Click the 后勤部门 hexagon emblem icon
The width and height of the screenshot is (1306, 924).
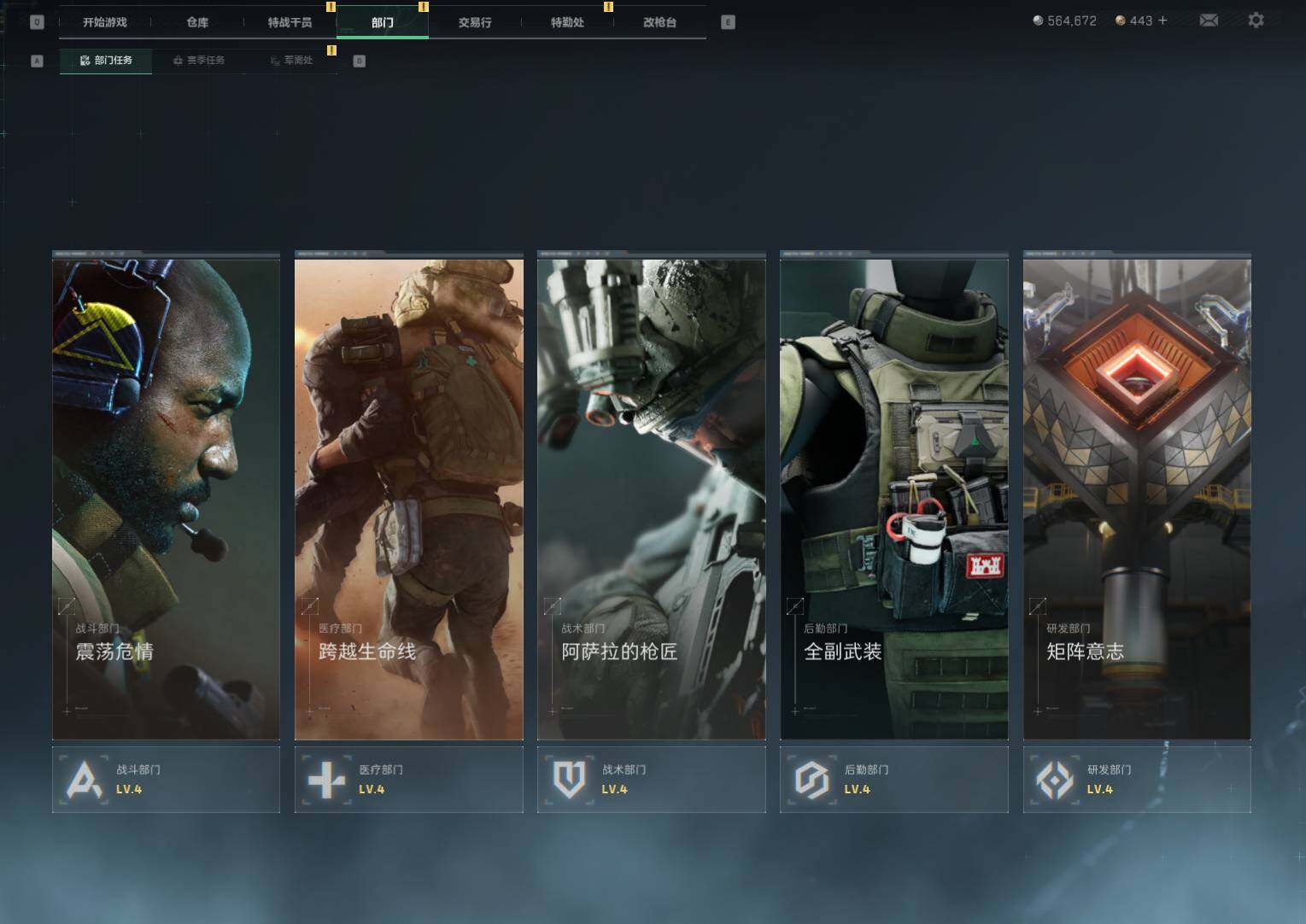click(x=811, y=780)
